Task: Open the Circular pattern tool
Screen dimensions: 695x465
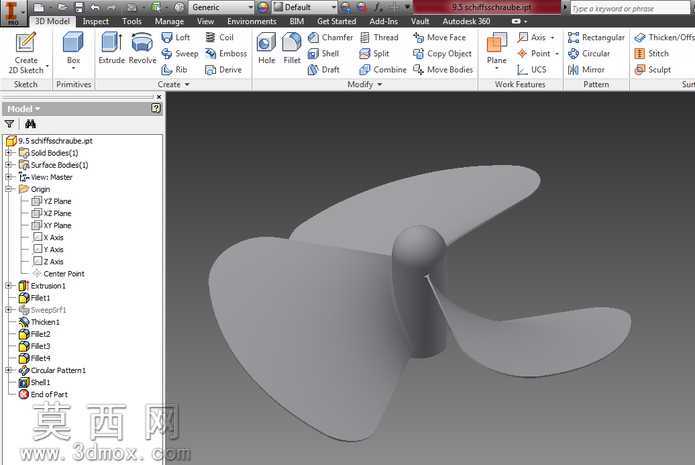Action: (589, 54)
